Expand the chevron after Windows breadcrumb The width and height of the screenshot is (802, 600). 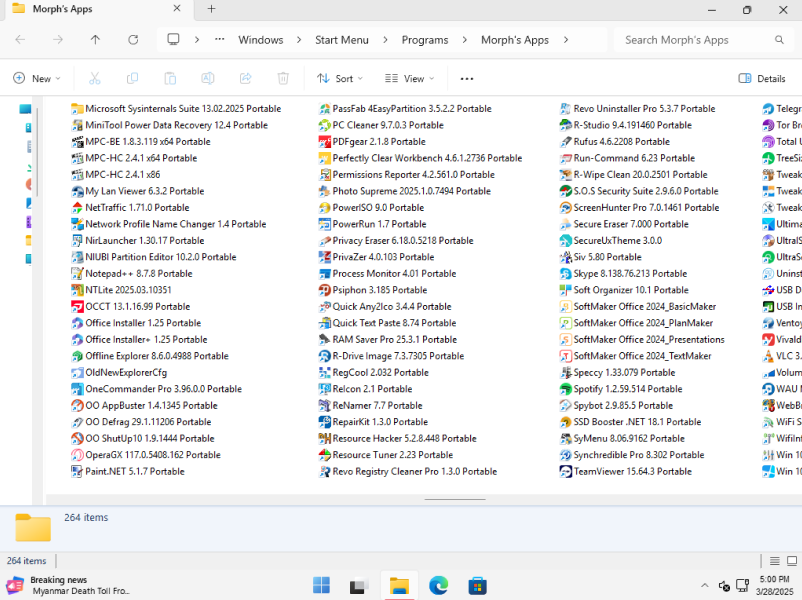click(299, 39)
